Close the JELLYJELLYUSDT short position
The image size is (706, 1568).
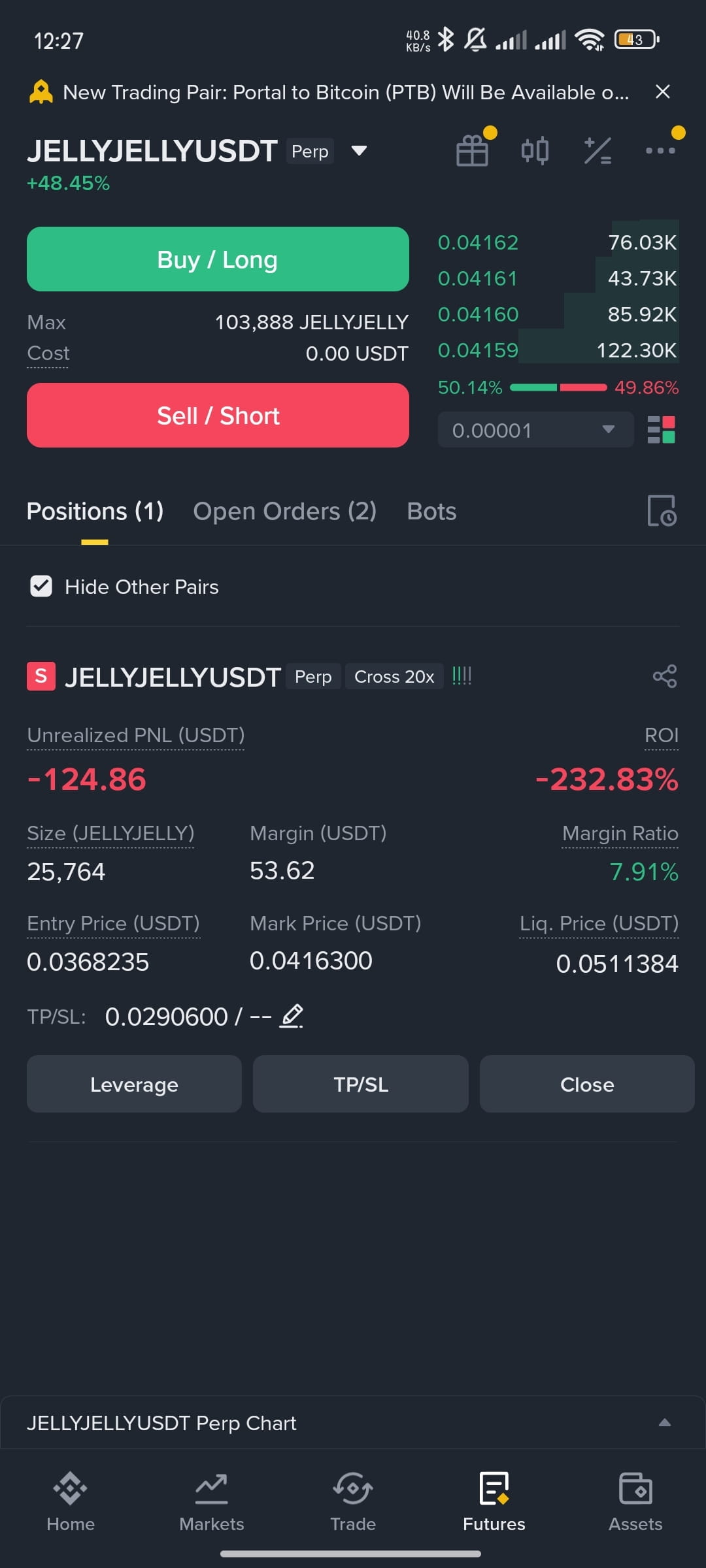pos(587,1085)
